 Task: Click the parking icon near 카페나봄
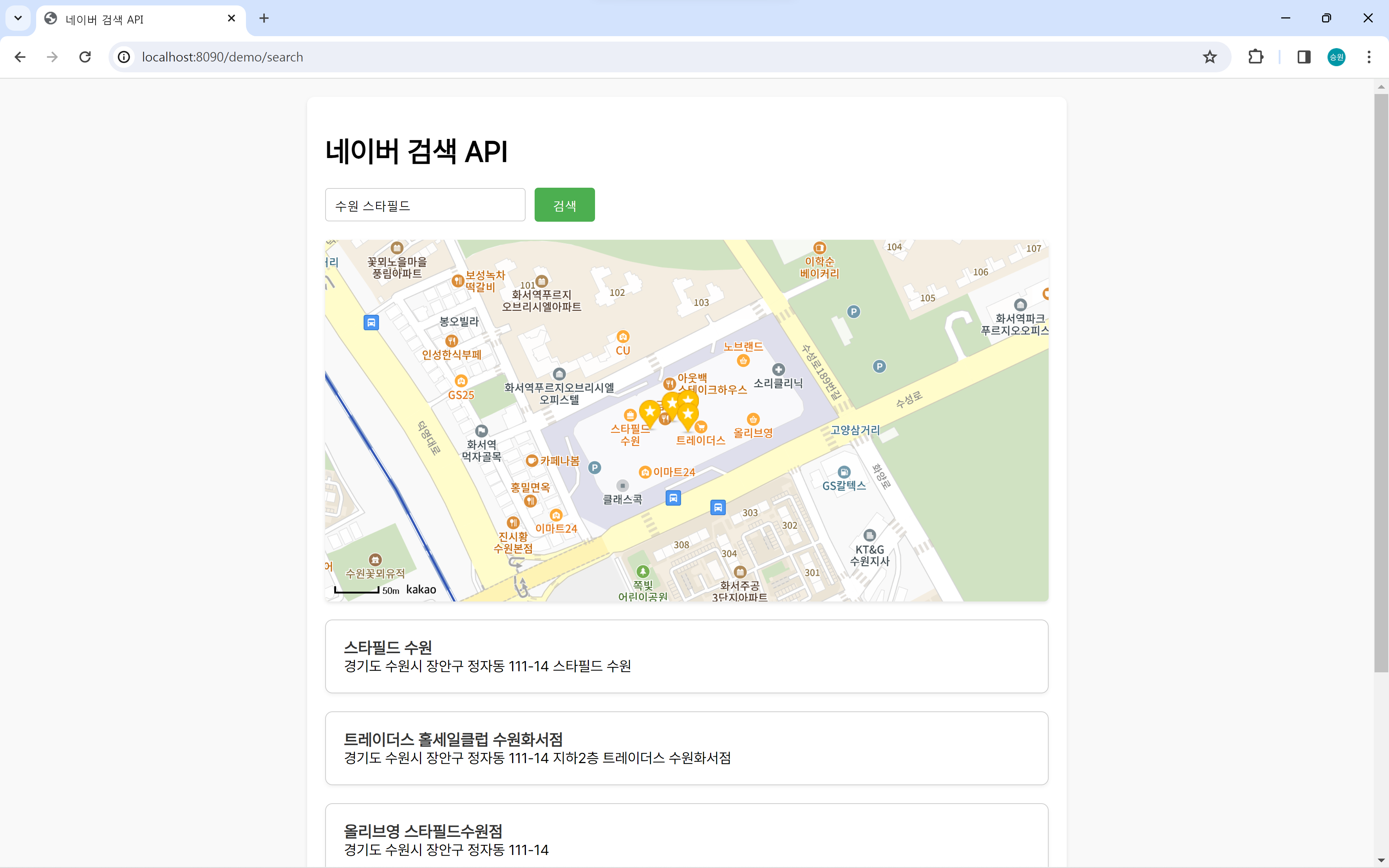pyautogui.click(x=595, y=467)
